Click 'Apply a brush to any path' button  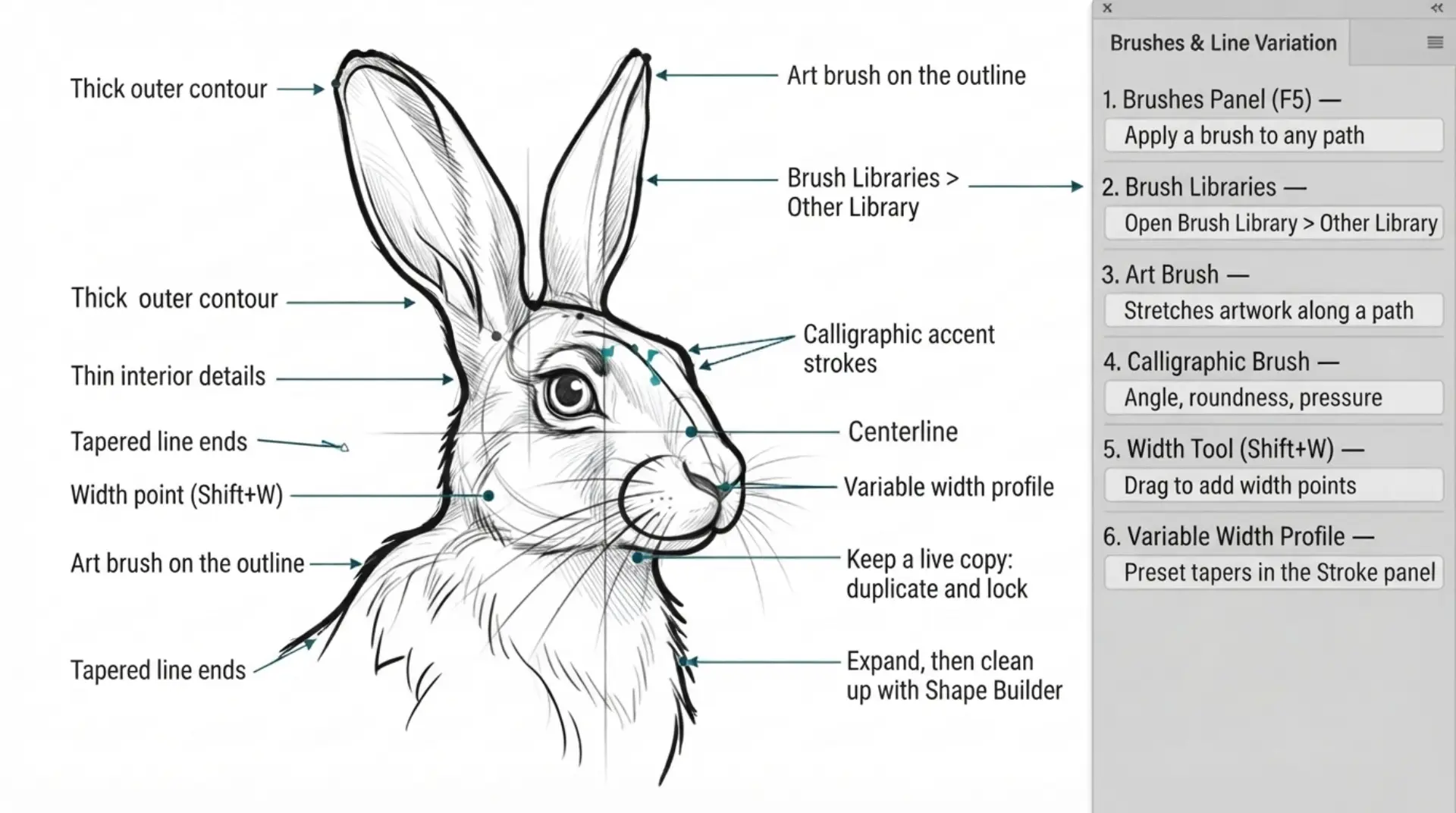tap(1273, 136)
